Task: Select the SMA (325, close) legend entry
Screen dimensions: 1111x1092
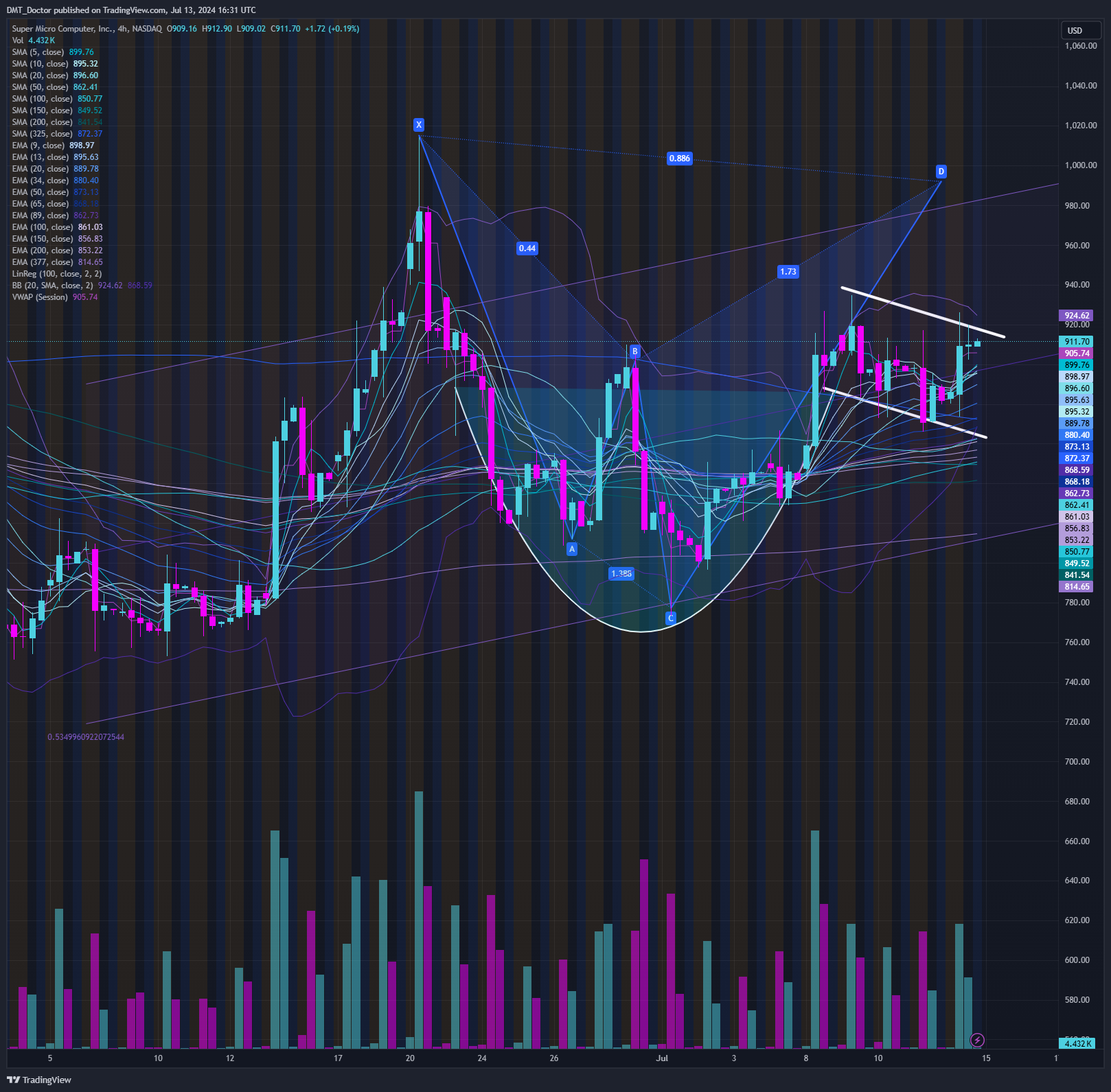Action: 57,134
